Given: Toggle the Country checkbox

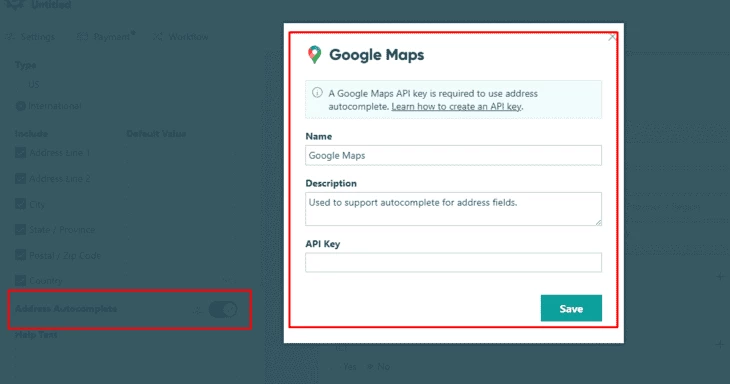Looking at the screenshot, I should coord(20,281).
